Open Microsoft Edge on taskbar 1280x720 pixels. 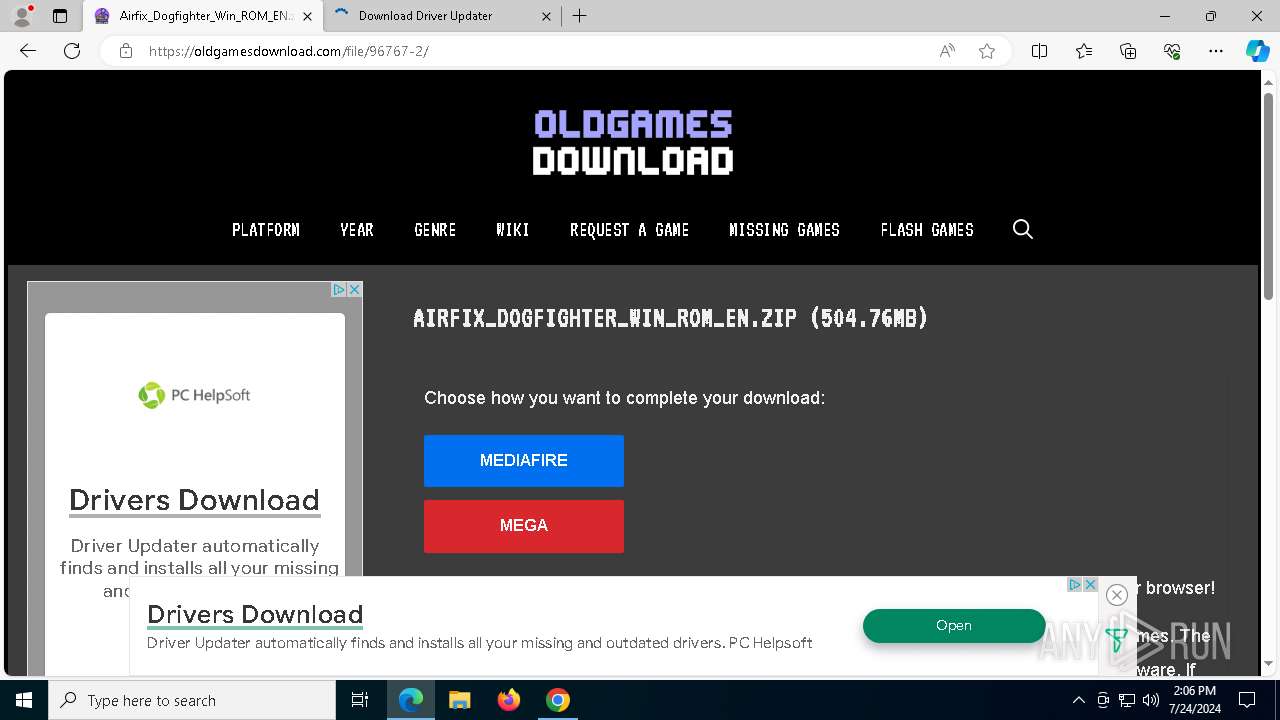click(411, 700)
